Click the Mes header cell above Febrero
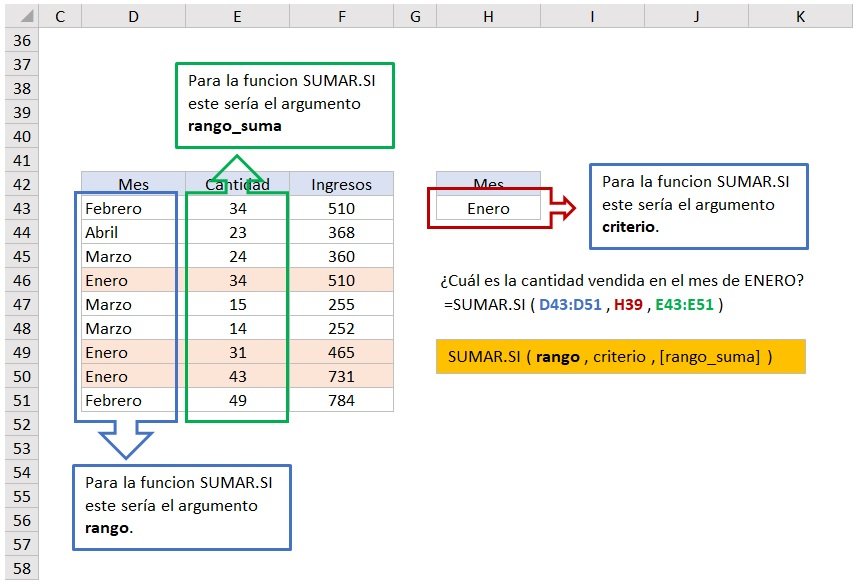 click(133, 184)
